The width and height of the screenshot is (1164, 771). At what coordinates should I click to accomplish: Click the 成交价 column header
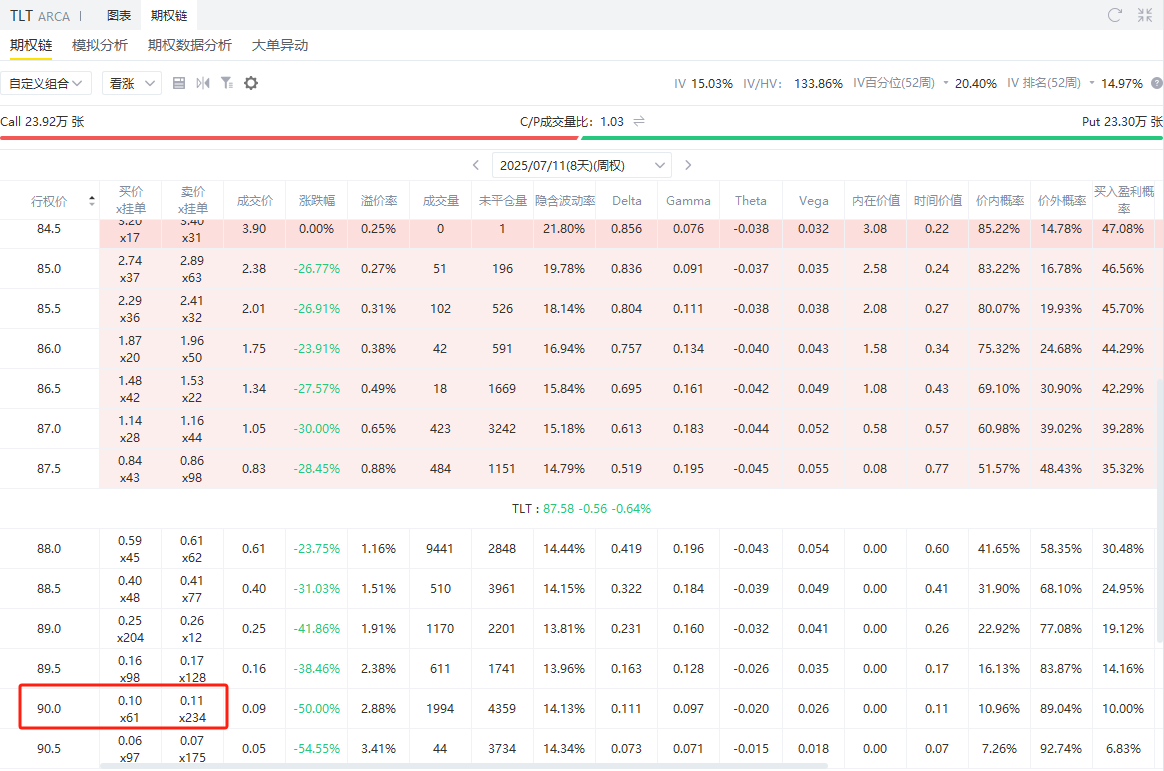point(255,200)
